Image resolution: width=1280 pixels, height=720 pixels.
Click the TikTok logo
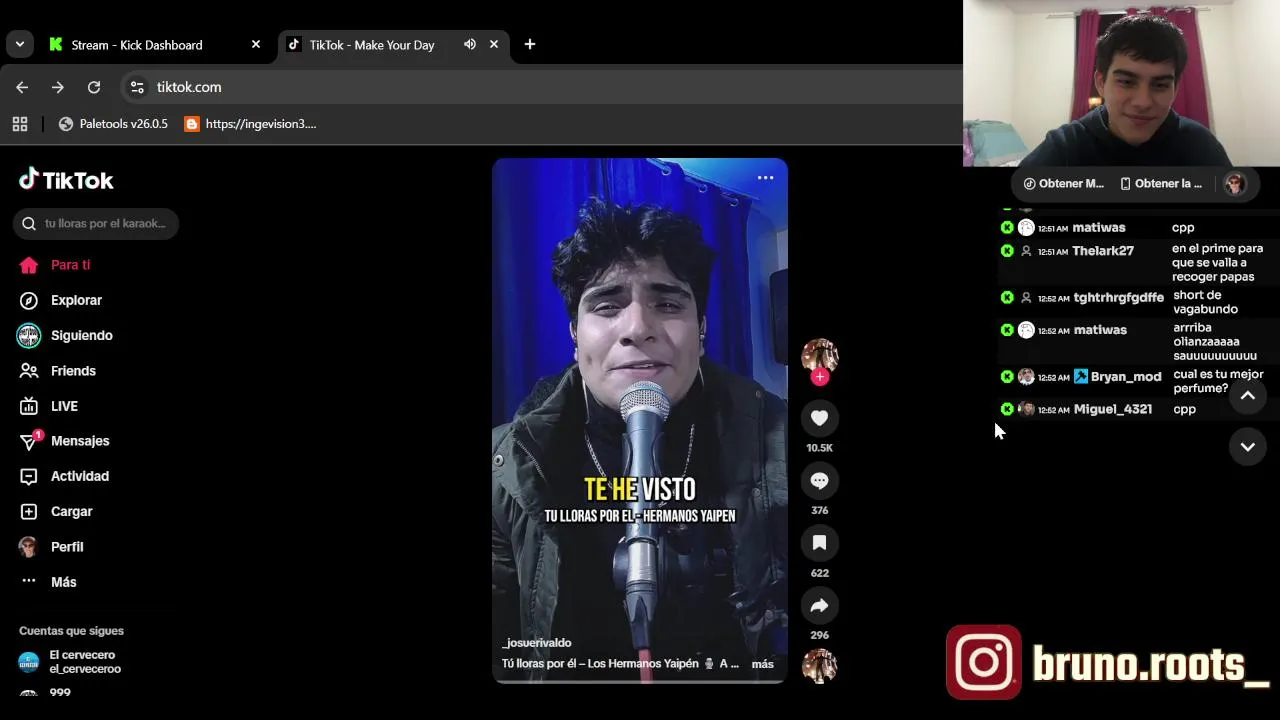(66, 180)
